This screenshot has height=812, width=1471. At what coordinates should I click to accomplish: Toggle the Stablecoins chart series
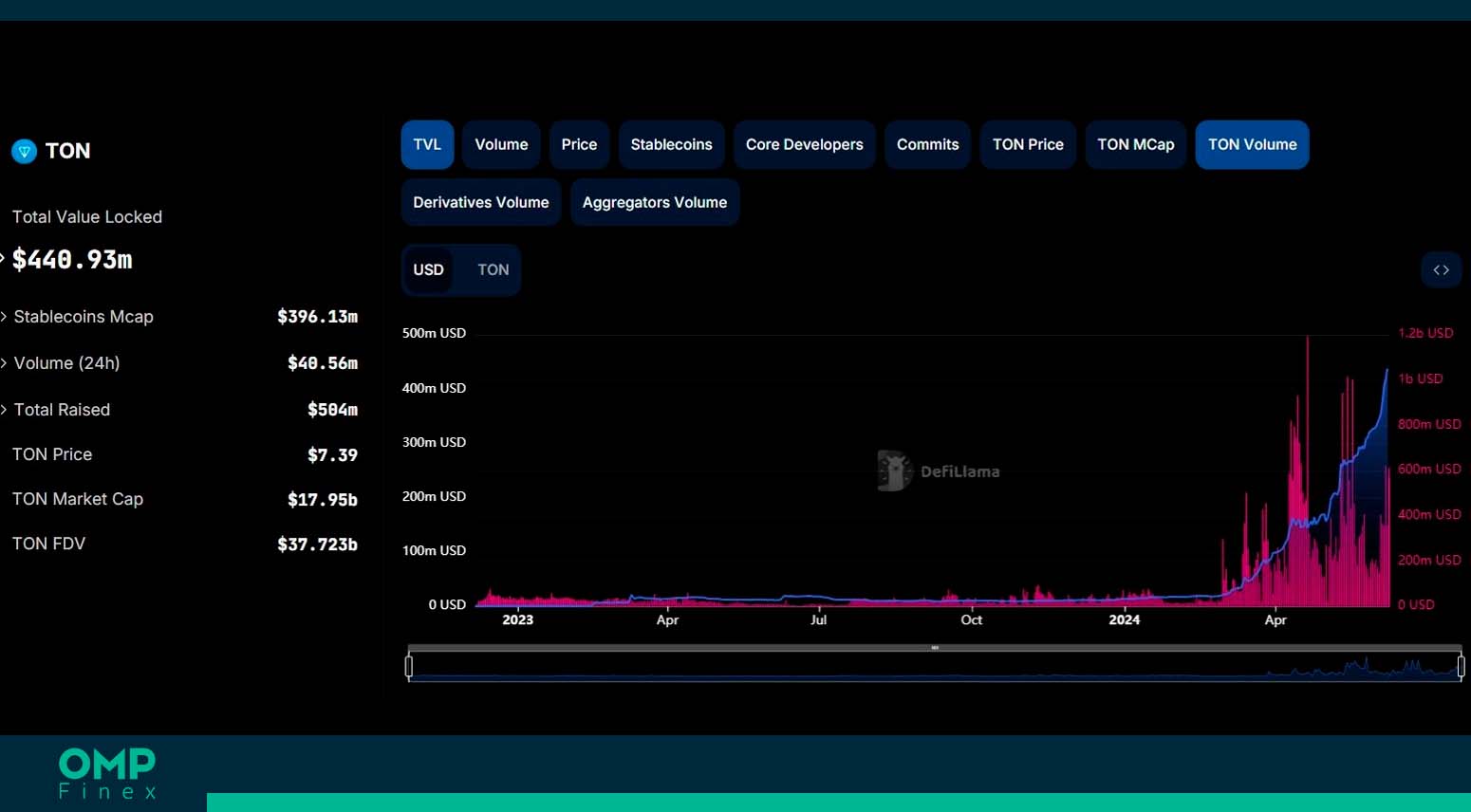671,145
